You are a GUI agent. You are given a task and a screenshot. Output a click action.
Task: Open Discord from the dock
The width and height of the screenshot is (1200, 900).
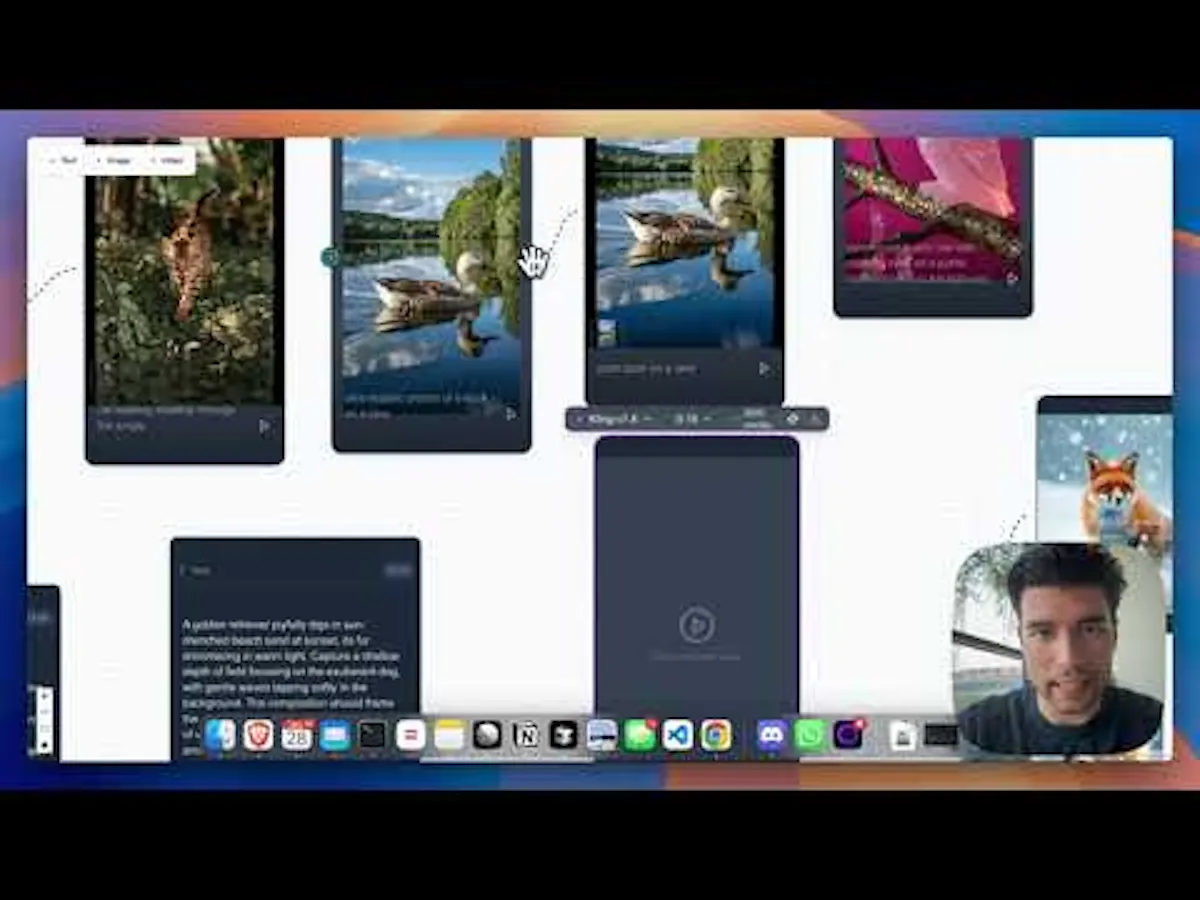(772, 735)
